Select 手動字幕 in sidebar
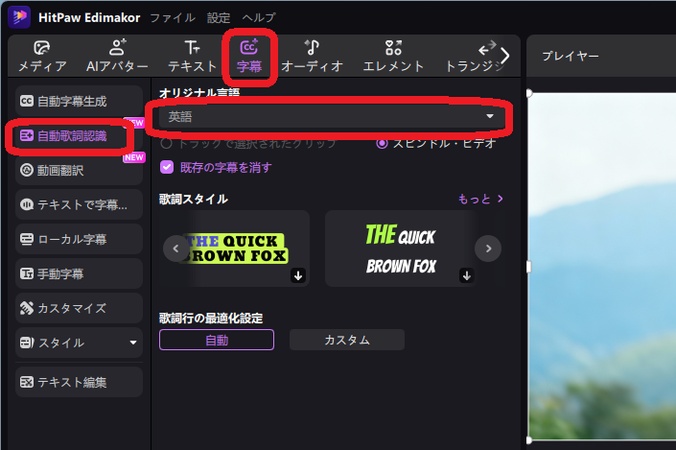Screen dimensions: 676x450 point(79,274)
